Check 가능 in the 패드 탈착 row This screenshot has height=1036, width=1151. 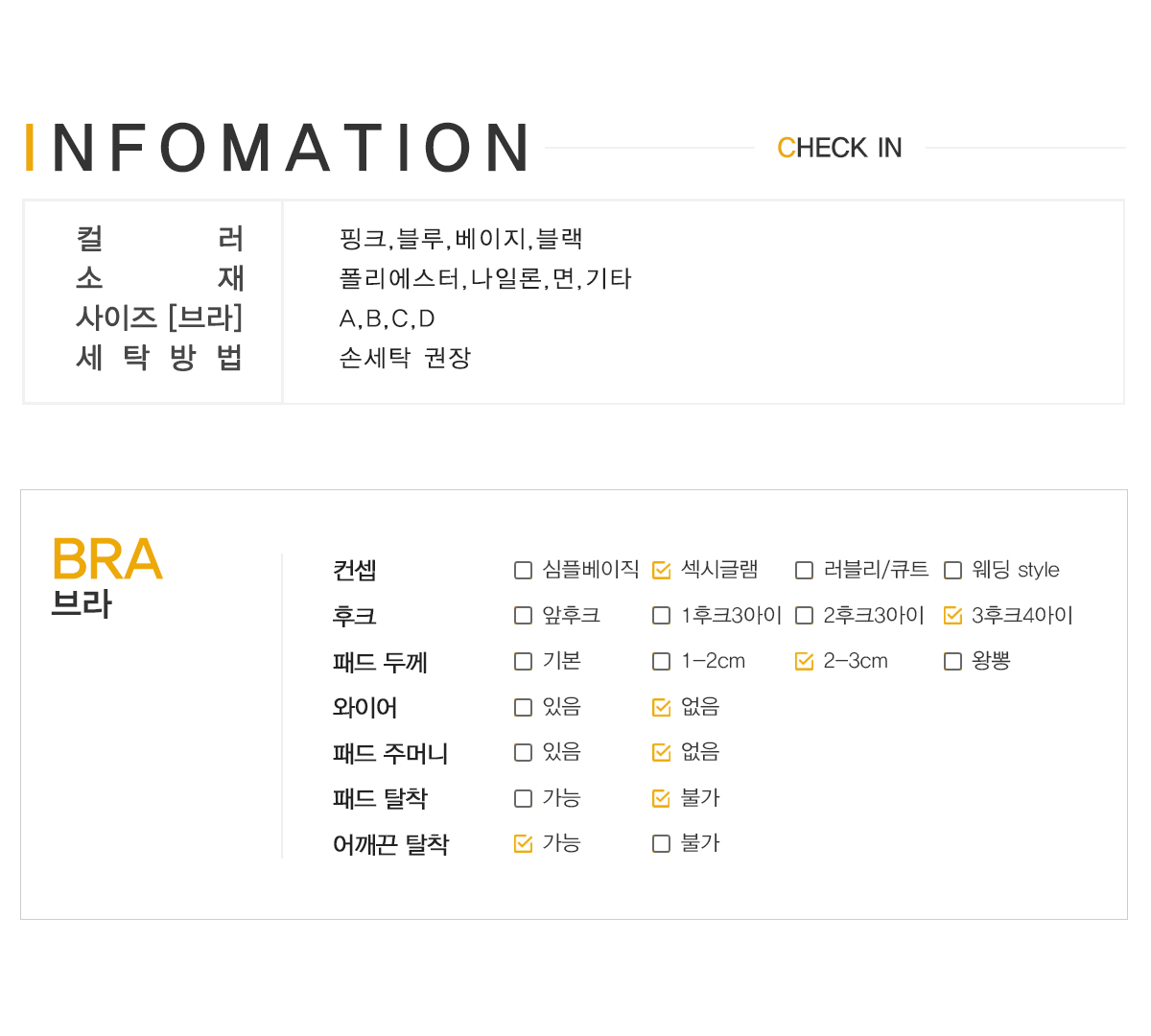pos(523,798)
